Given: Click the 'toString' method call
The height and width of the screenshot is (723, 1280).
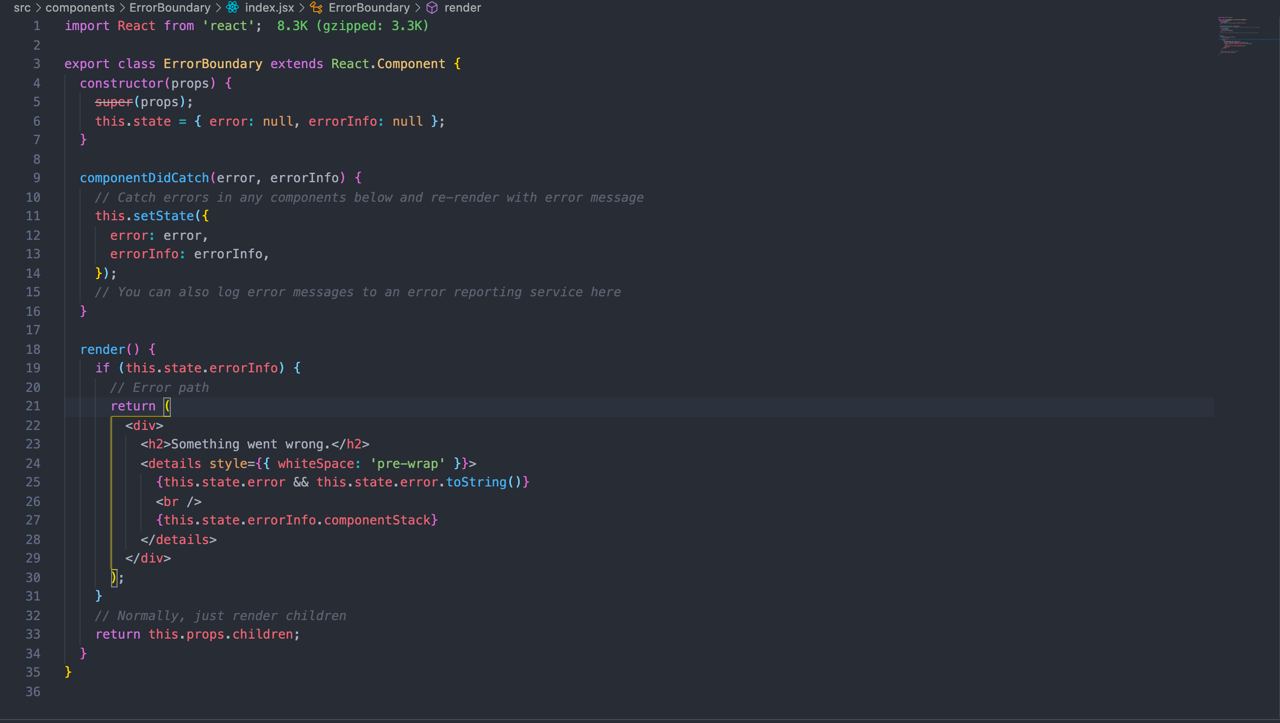Looking at the screenshot, I should coord(477,482).
